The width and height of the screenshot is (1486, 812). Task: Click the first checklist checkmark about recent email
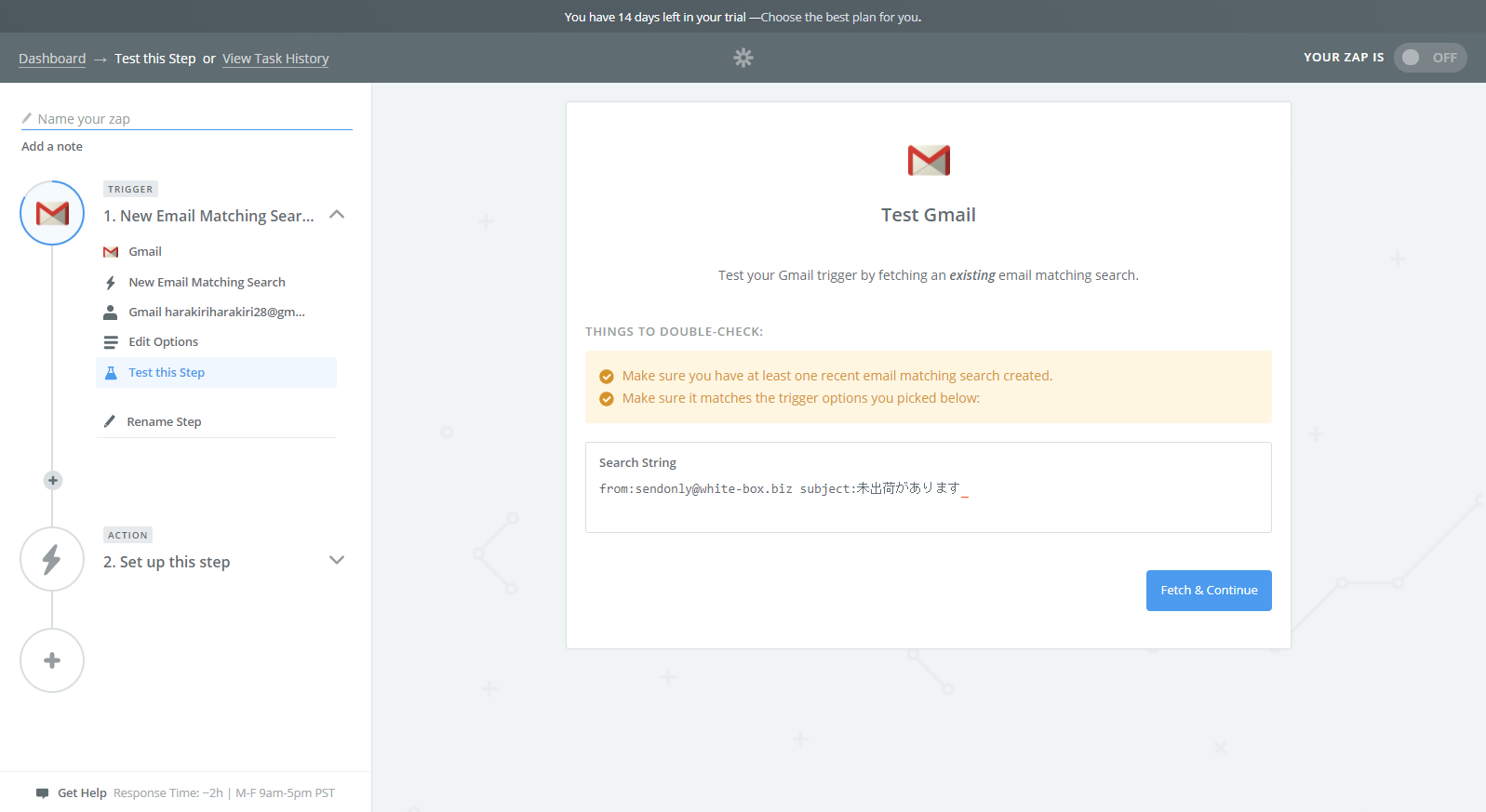[607, 377]
